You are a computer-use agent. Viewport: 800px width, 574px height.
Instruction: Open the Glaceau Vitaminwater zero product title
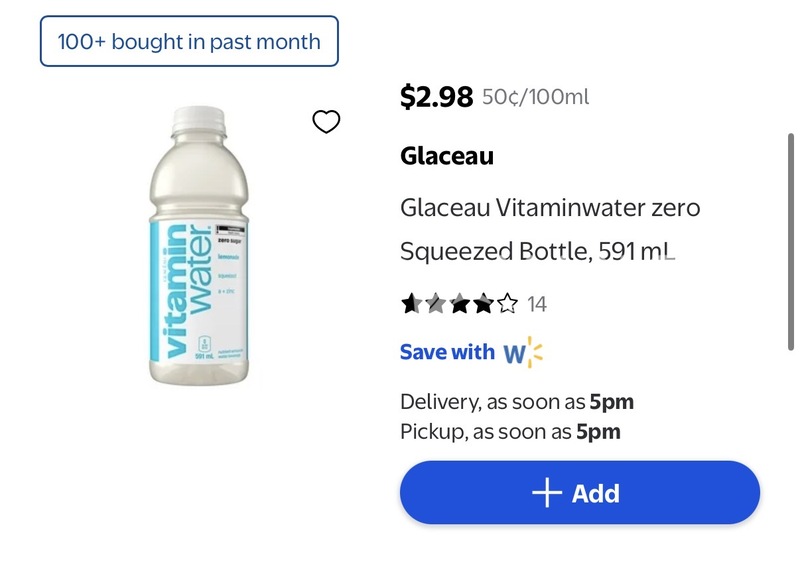(x=549, y=229)
